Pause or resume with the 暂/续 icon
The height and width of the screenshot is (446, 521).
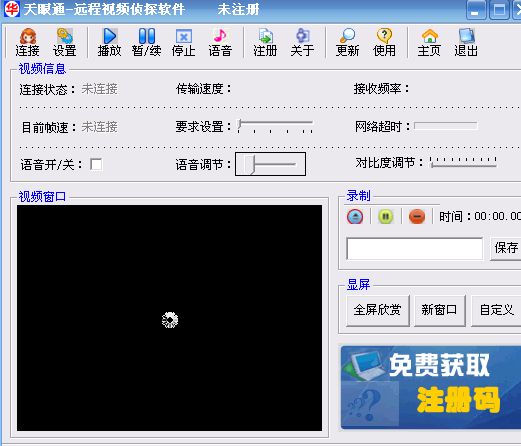click(x=146, y=42)
